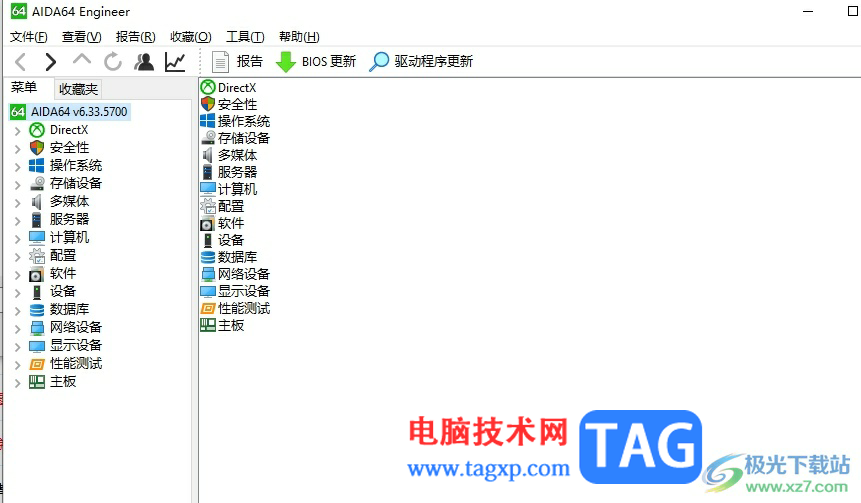Image resolution: width=861 pixels, height=503 pixels.
Task: Expand the 配置 tree node
Action: click(18, 256)
